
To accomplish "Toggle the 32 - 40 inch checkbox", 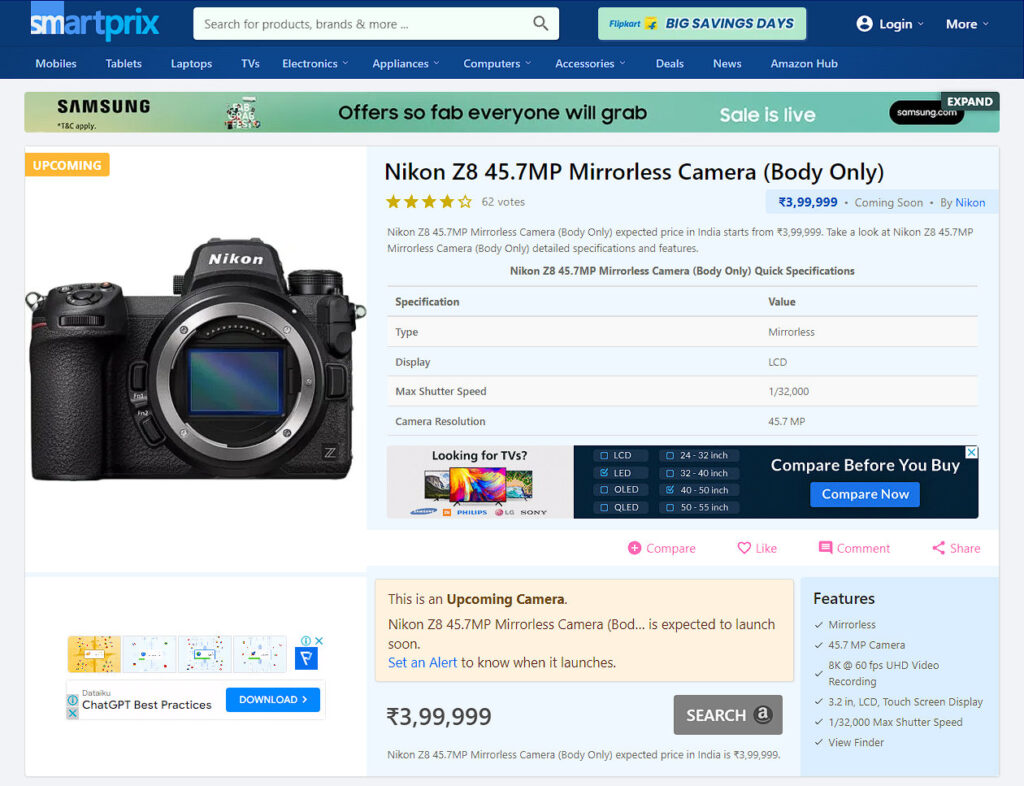I will pos(669,473).
